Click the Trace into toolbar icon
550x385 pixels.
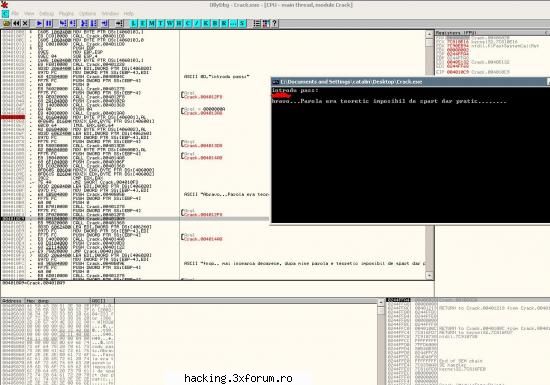click(x=84, y=23)
